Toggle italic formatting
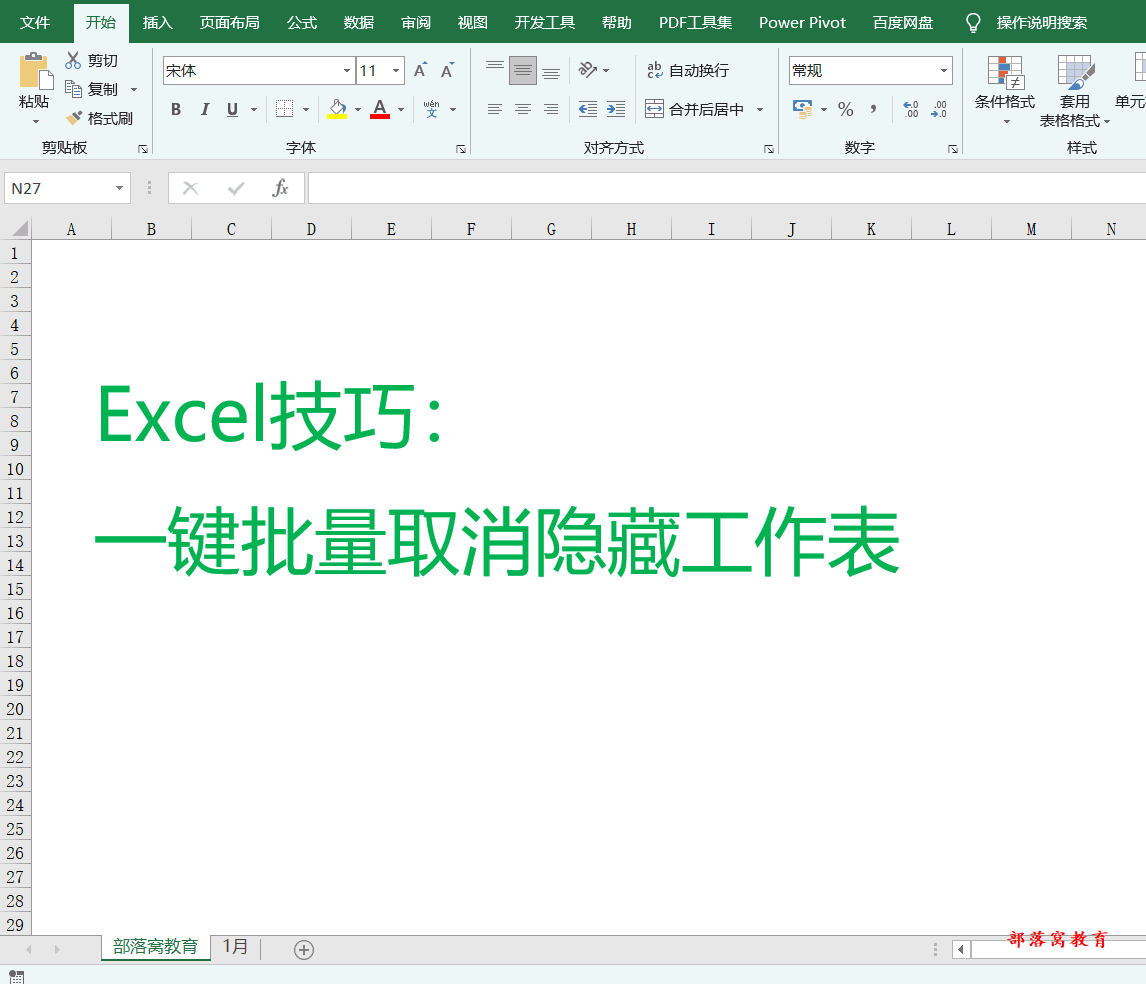The image size is (1146, 984). tap(205, 109)
